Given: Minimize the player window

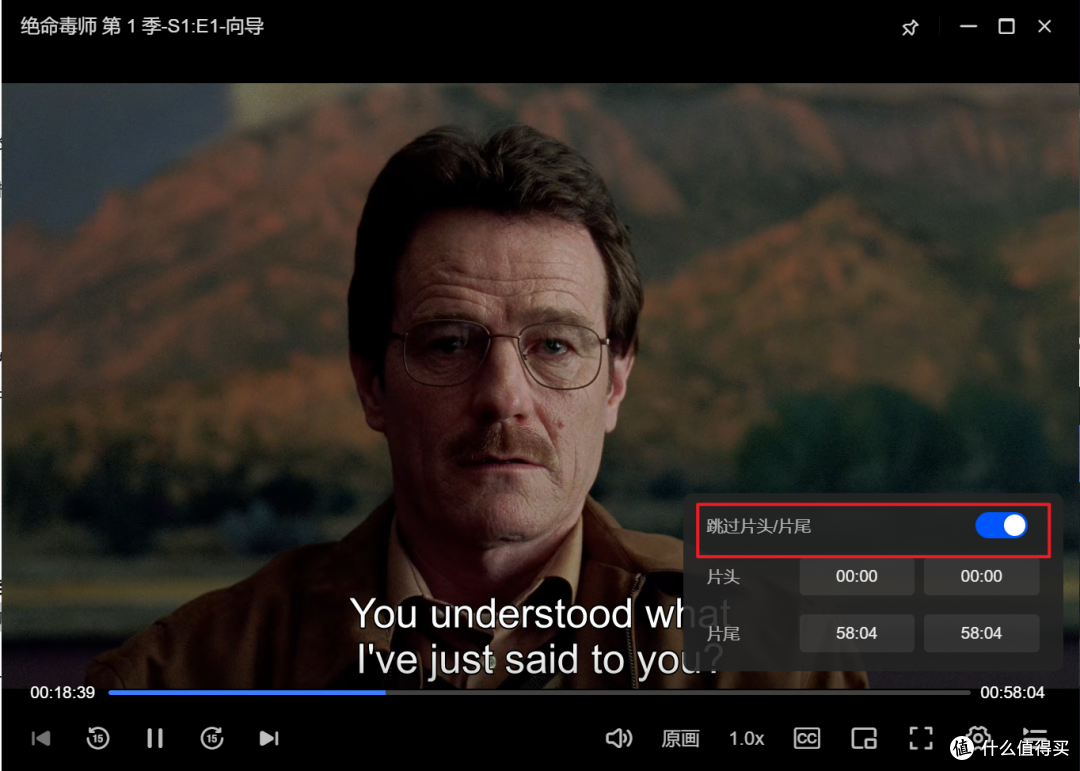Looking at the screenshot, I should tap(968, 27).
